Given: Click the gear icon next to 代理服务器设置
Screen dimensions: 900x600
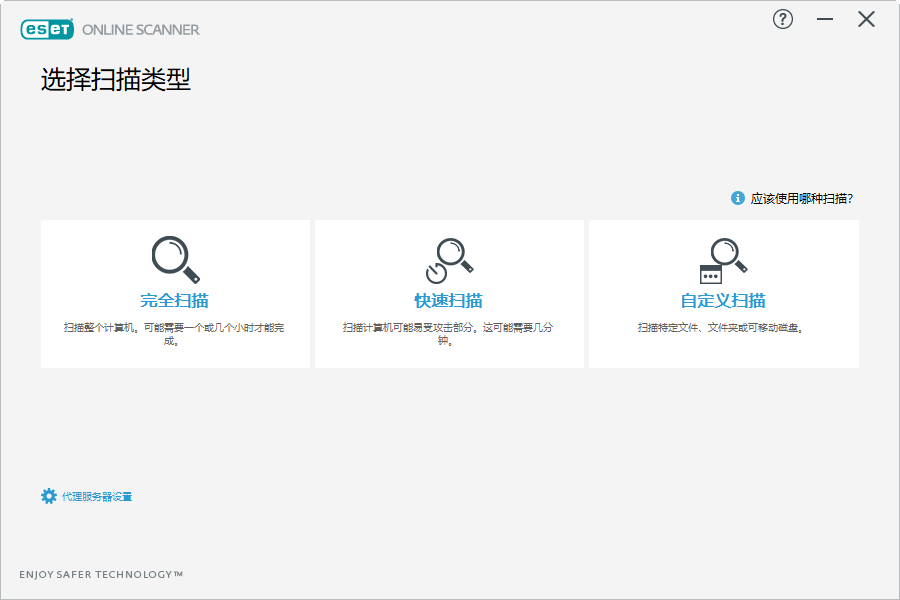Looking at the screenshot, I should pos(47,495).
